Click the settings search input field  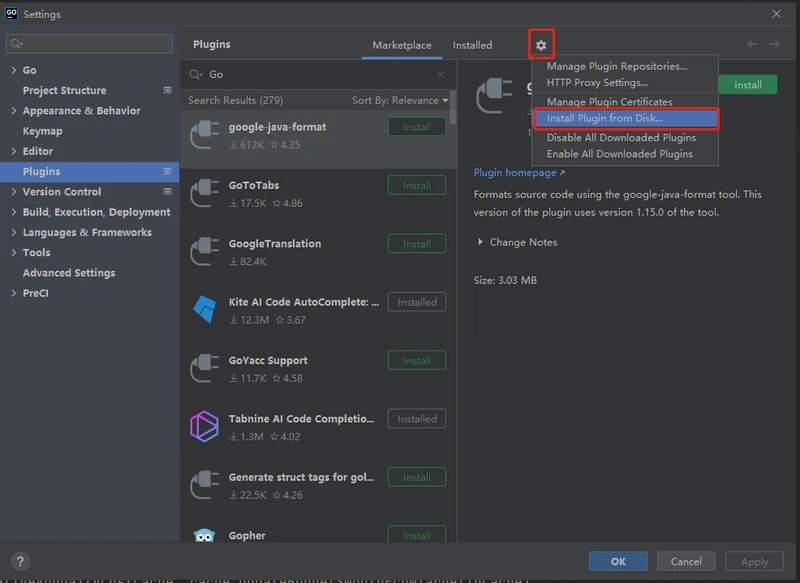click(x=89, y=44)
